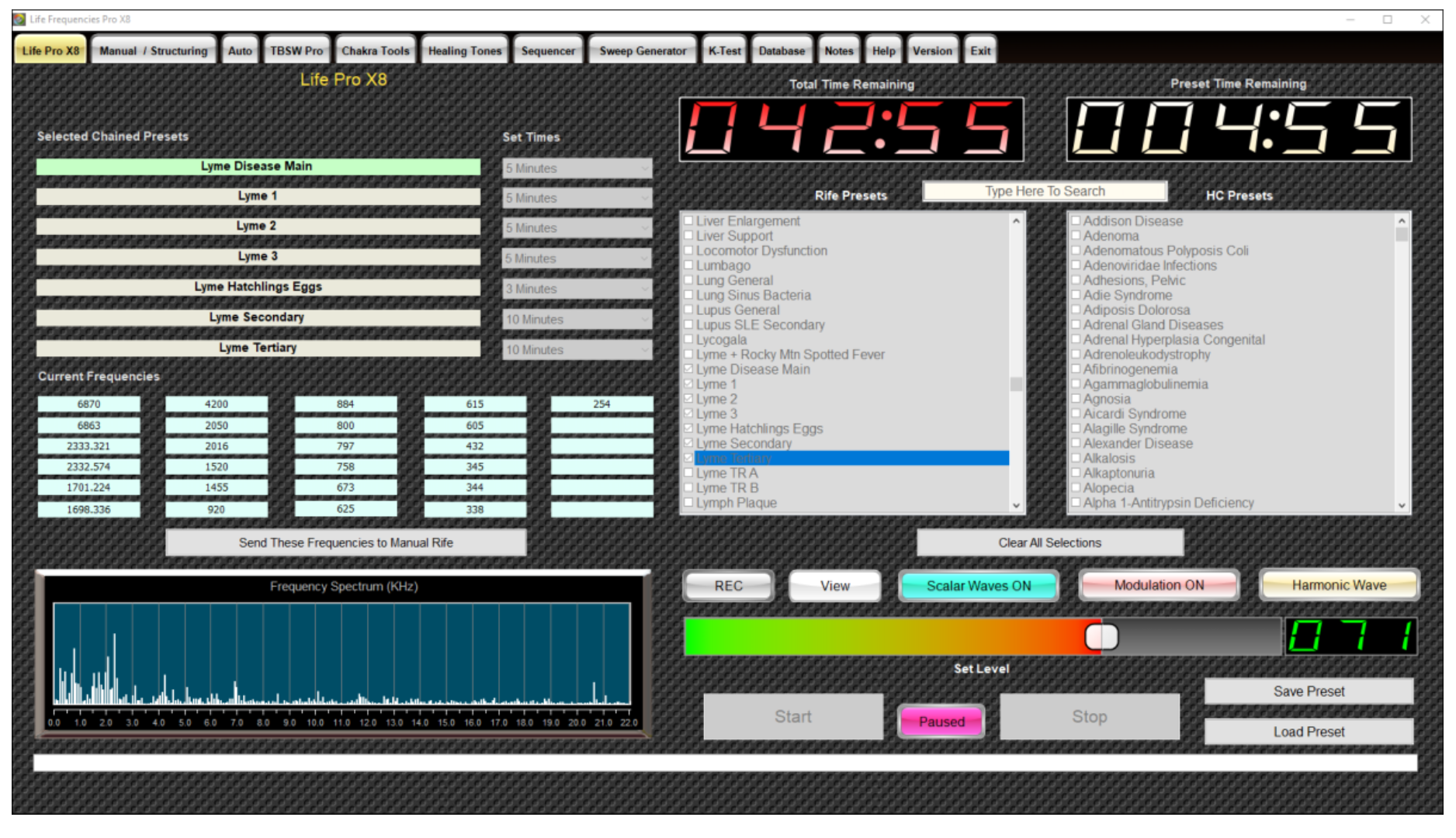This screenshot has width=1456, height=838.
Task: Click Clear All Selections
Action: 1050,542
